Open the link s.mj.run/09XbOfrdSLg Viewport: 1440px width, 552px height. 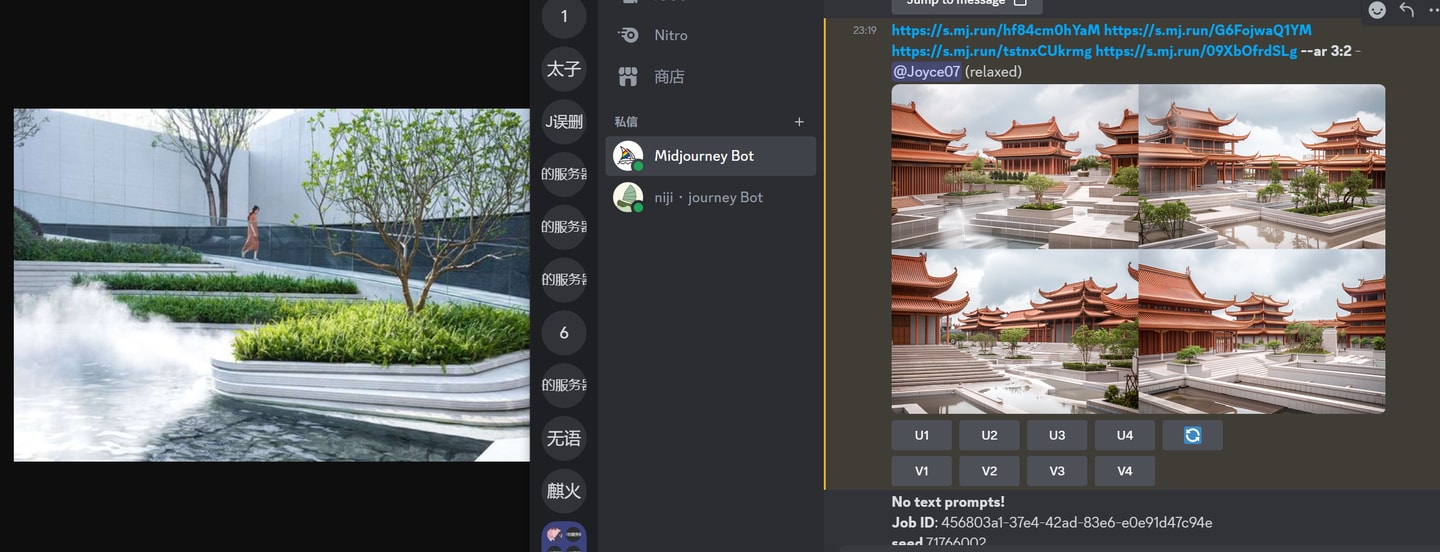1196,51
